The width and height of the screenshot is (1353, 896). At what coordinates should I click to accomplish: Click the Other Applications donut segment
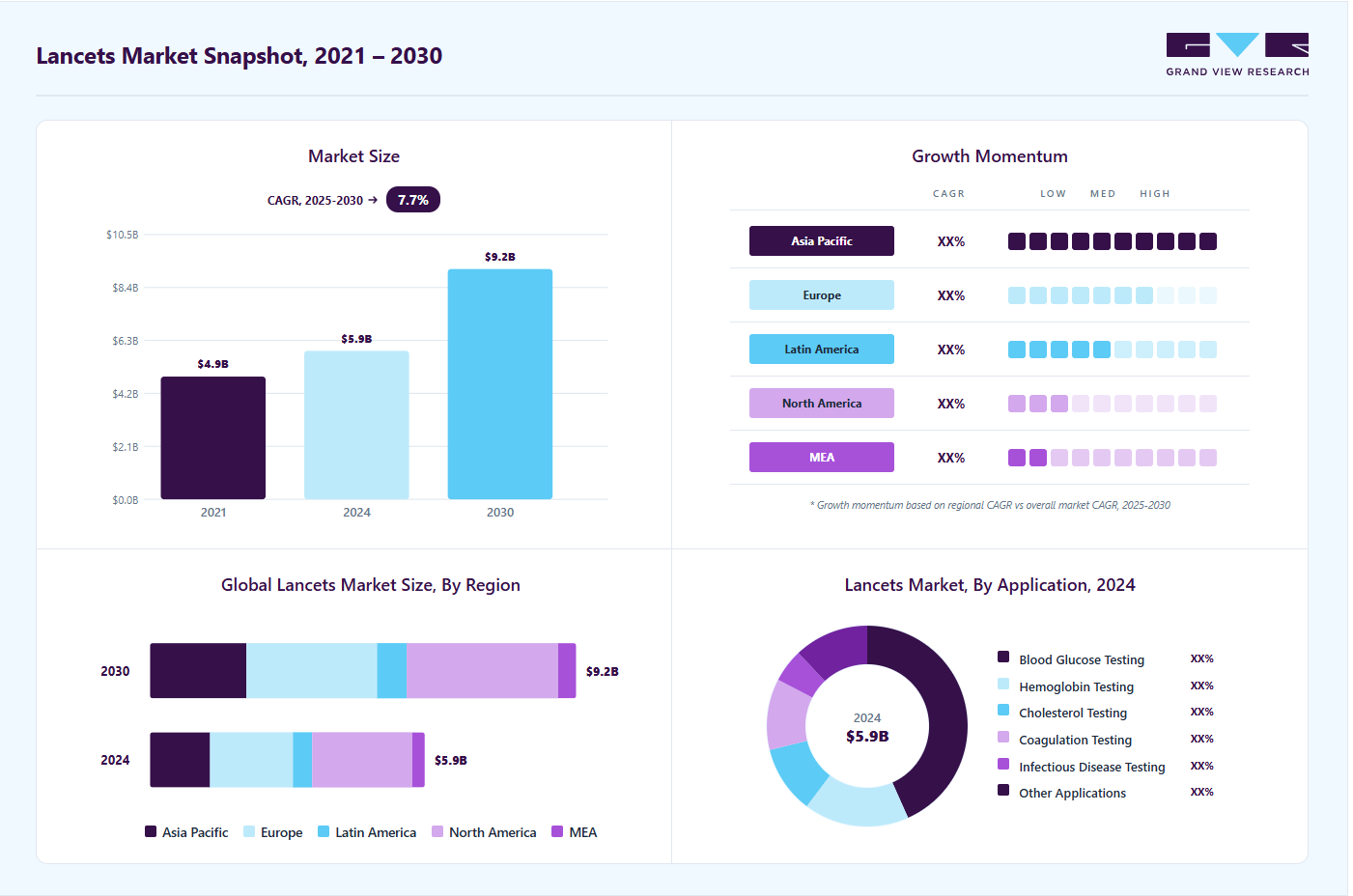click(838, 650)
